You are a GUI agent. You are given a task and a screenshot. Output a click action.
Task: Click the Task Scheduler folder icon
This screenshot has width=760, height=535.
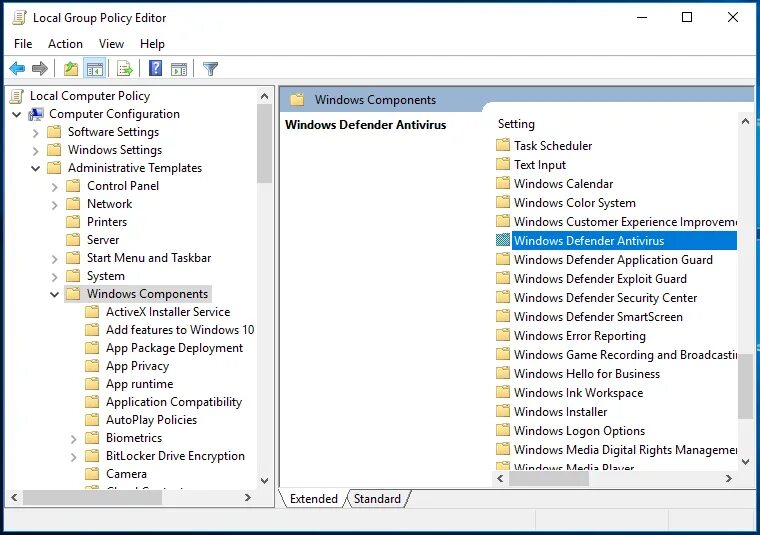tap(503, 145)
